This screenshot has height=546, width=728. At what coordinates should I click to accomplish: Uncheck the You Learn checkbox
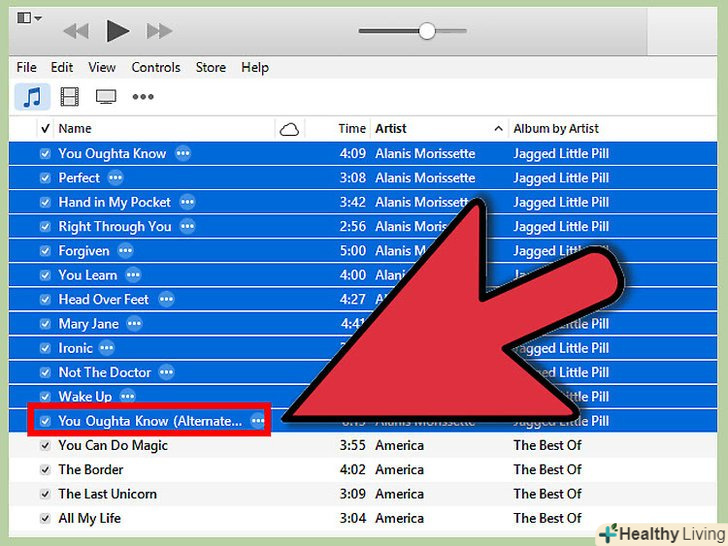(45, 275)
